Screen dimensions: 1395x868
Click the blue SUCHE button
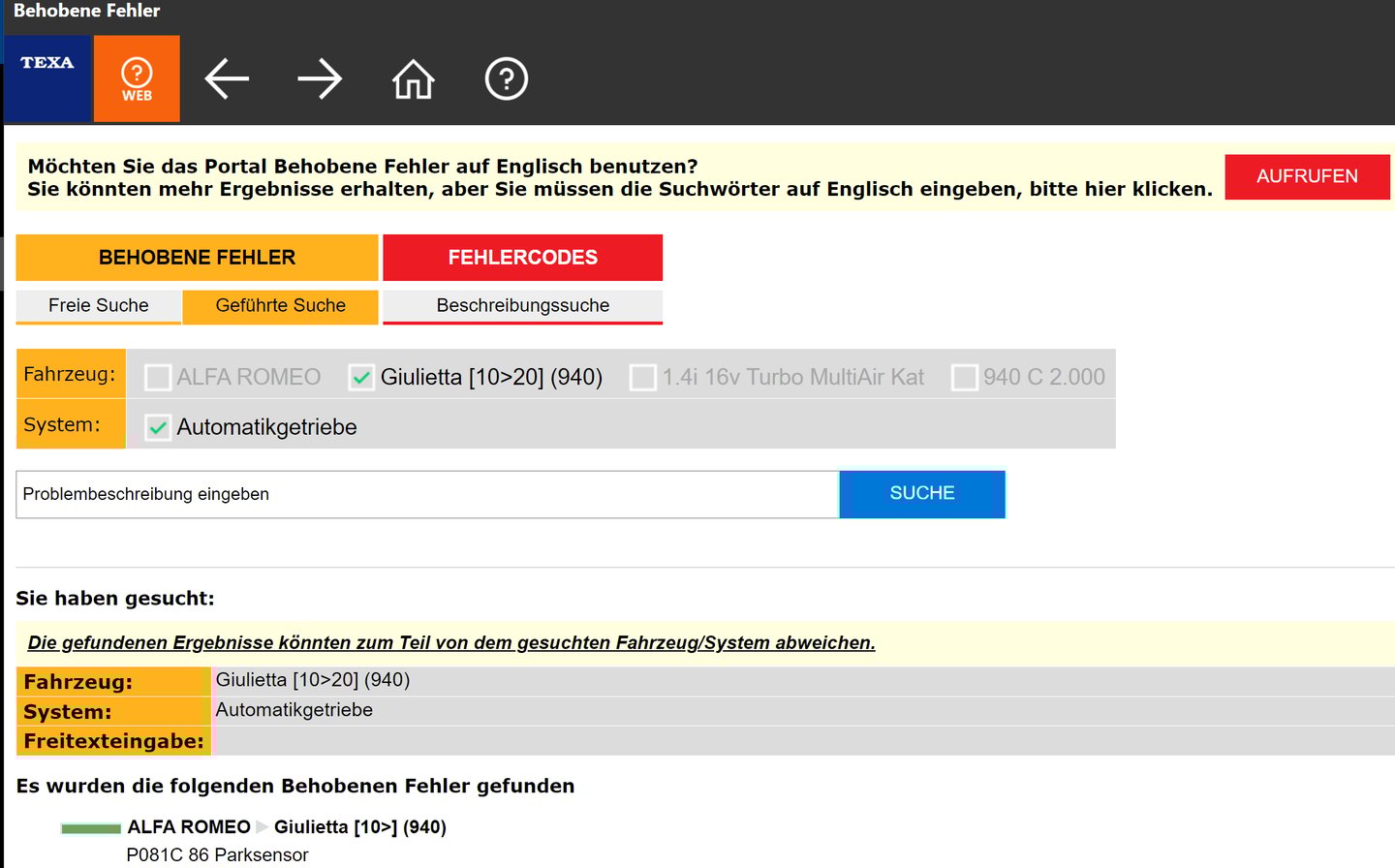[x=922, y=494]
